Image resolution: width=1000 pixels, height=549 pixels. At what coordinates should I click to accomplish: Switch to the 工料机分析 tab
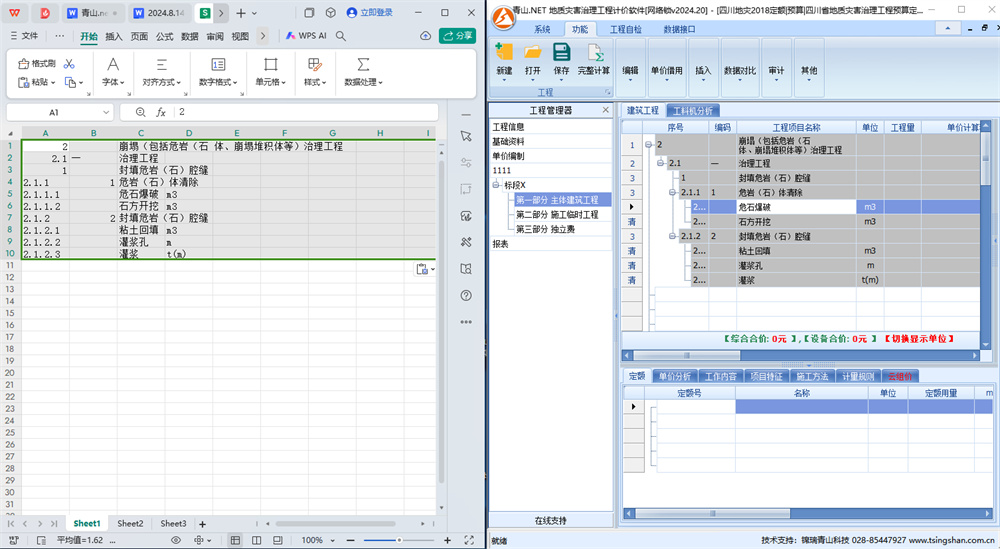pyautogui.click(x=693, y=110)
